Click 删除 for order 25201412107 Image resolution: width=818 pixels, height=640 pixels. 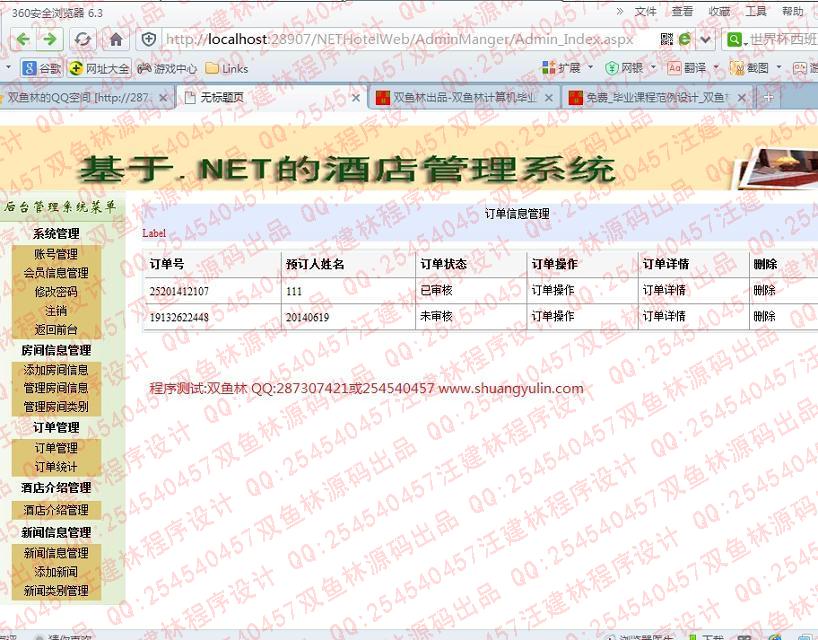pos(764,290)
